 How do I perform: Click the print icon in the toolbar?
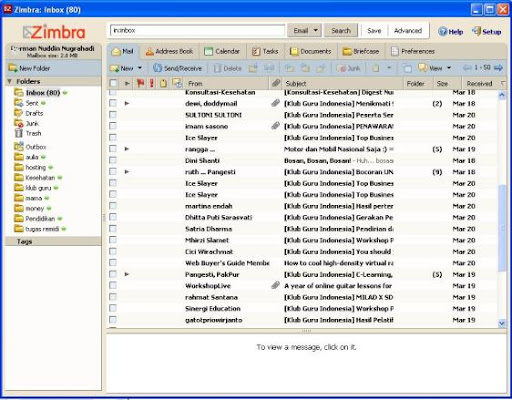point(269,68)
